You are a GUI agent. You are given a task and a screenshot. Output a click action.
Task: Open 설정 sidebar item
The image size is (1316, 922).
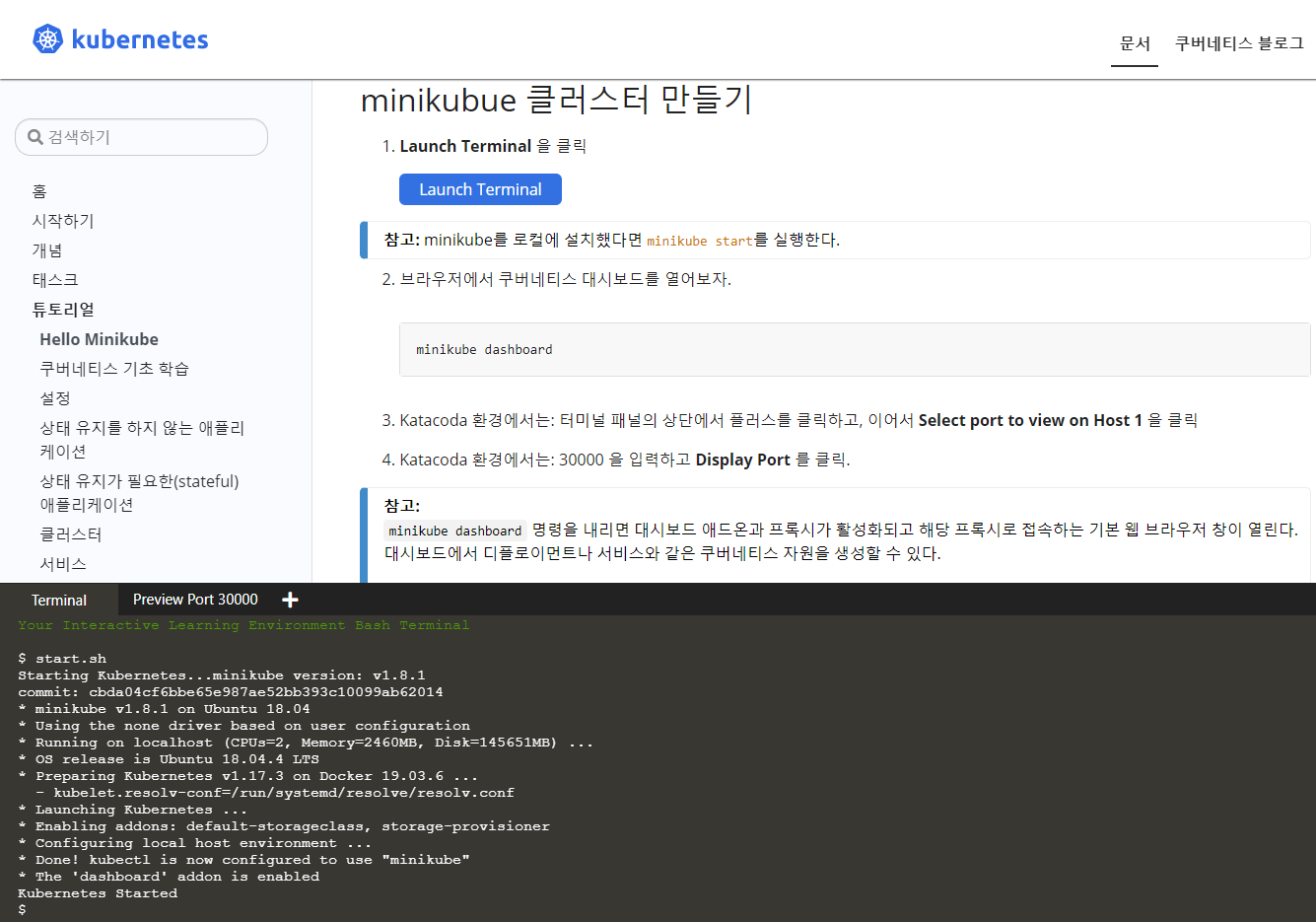click(55, 398)
